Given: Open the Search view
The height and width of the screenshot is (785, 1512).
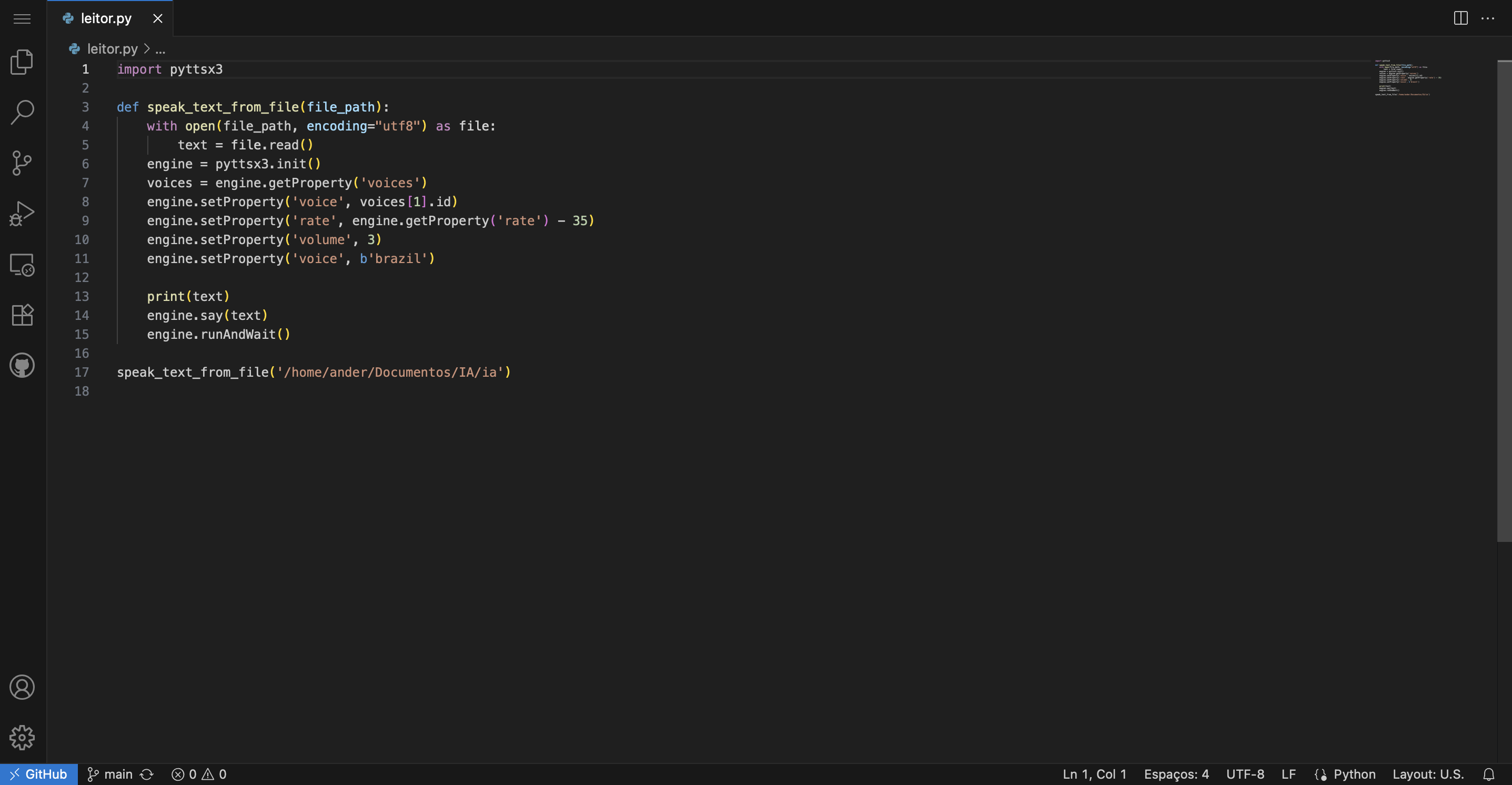Looking at the screenshot, I should tap(22, 112).
